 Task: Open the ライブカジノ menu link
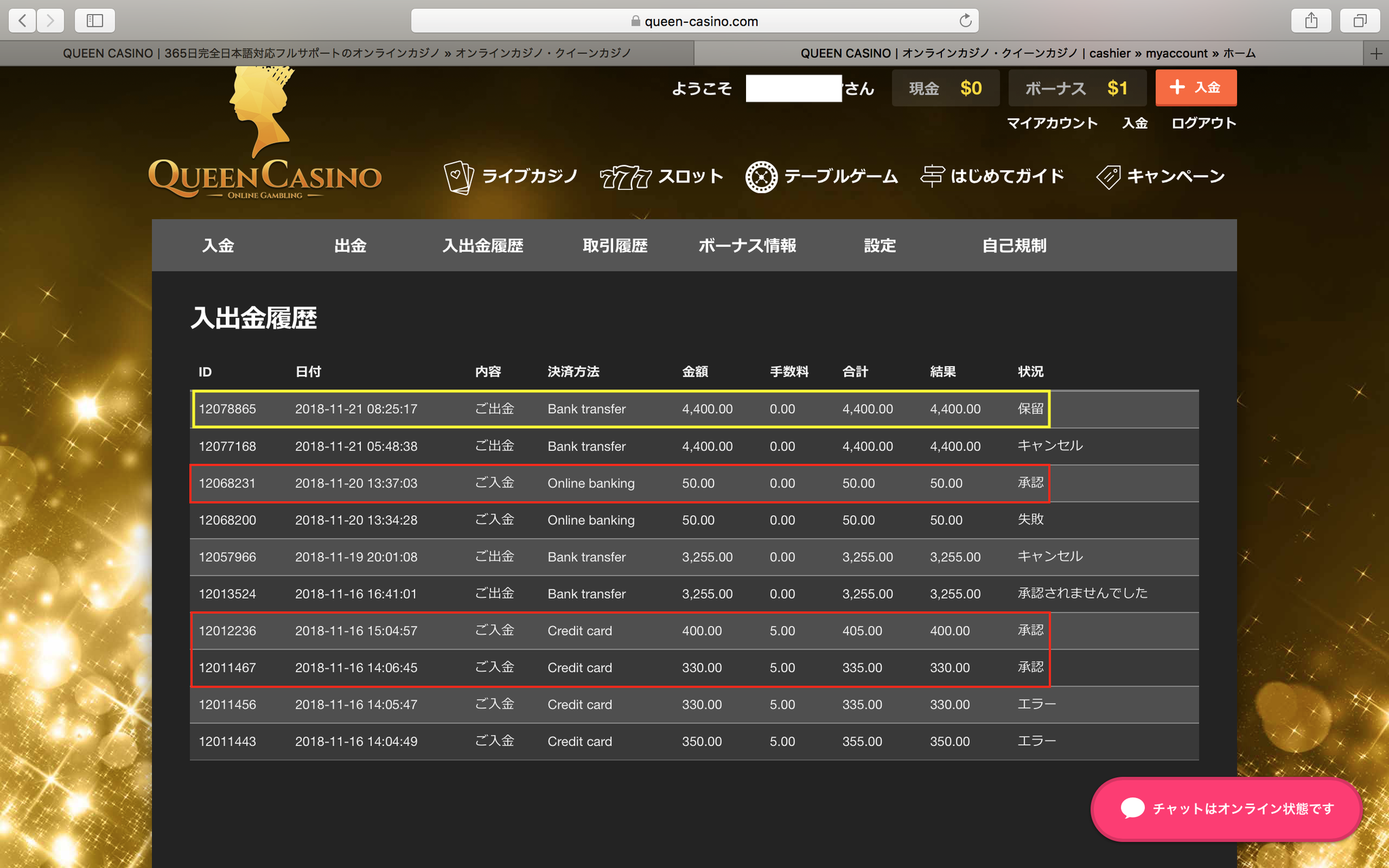530,176
